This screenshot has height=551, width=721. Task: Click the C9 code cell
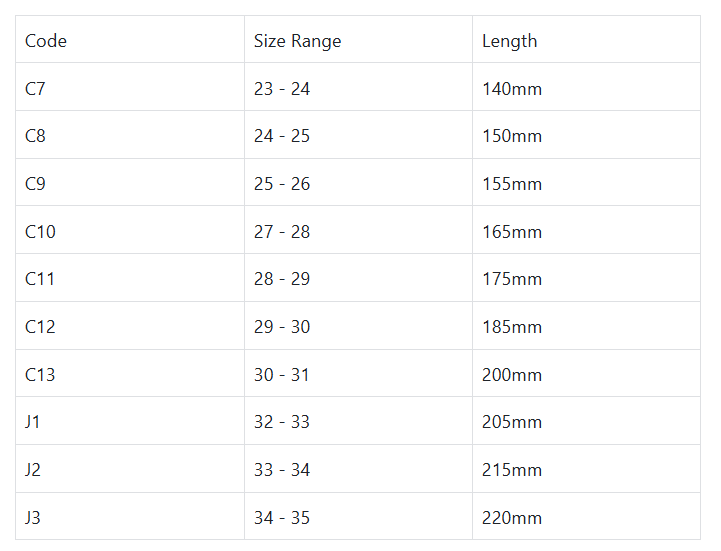click(x=36, y=184)
